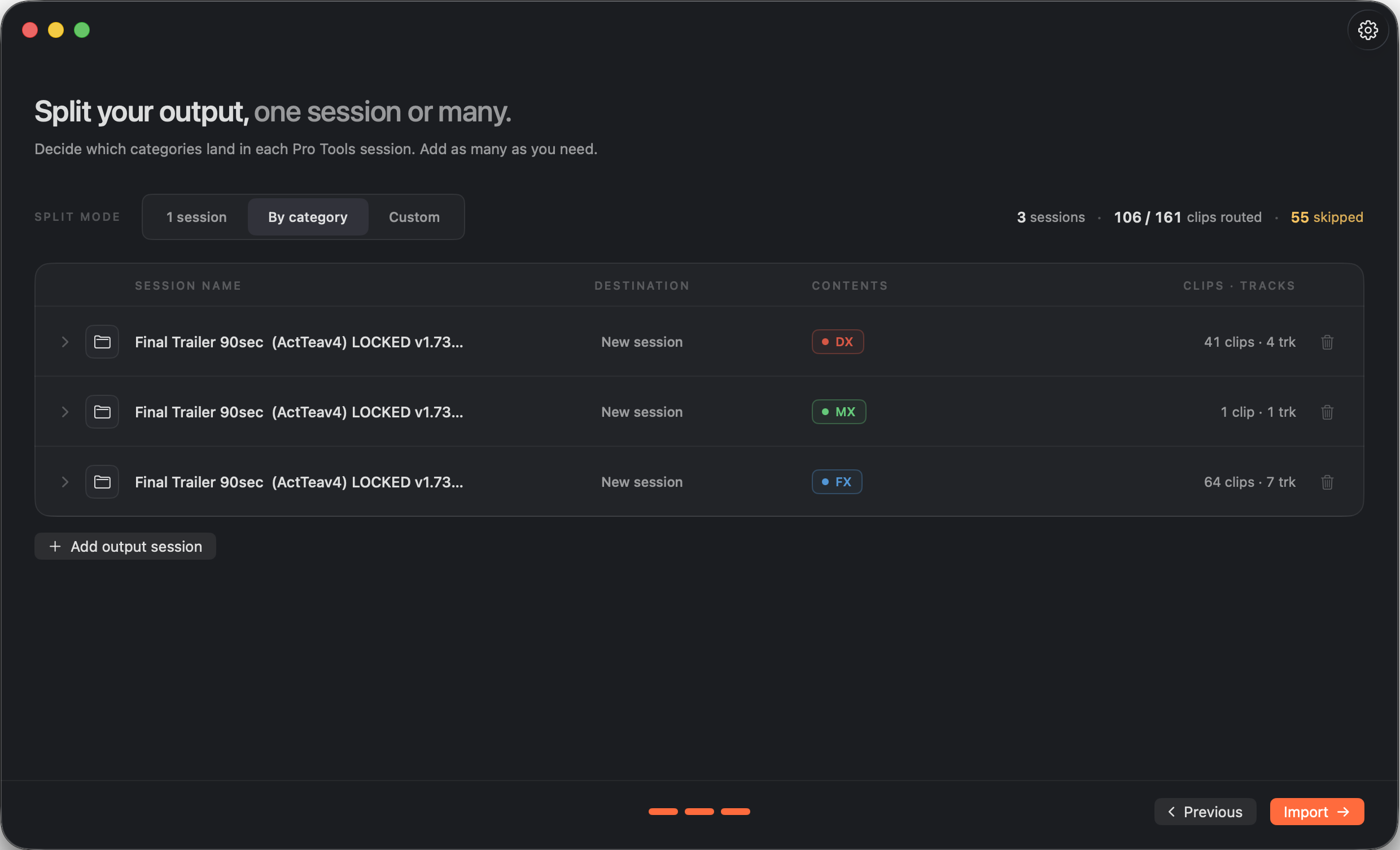
Task: Delete the FX session row
Action: [1327, 482]
